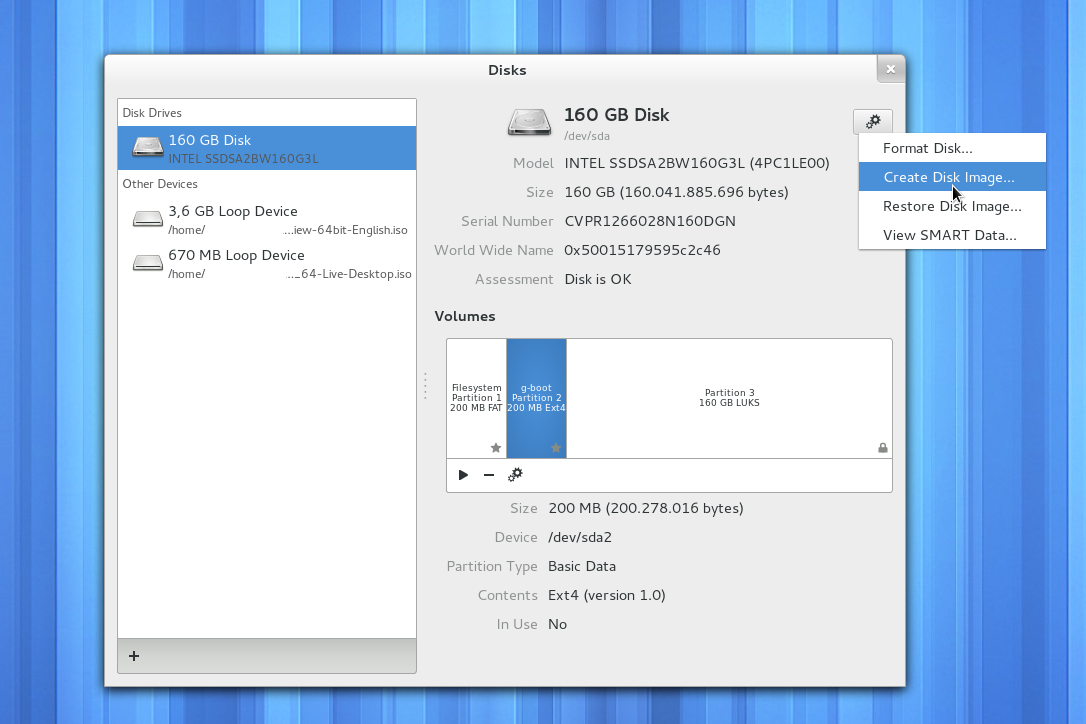Delete partition using the minus button

pos(489,475)
